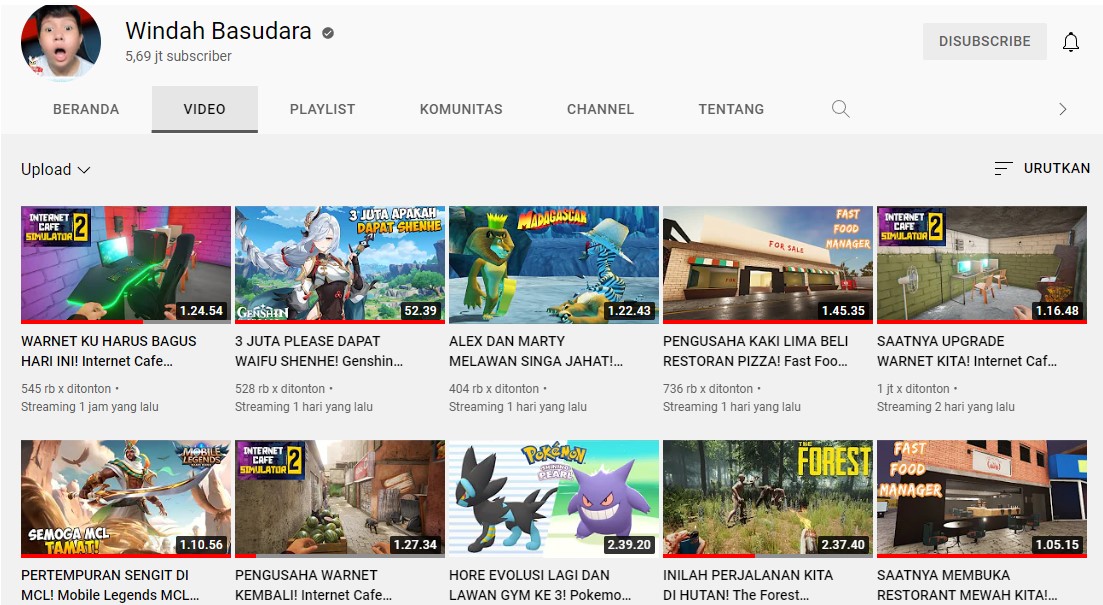Image resolution: width=1103 pixels, height=605 pixels.
Task: Show more tabs with right chevron
Action: (x=1063, y=109)
